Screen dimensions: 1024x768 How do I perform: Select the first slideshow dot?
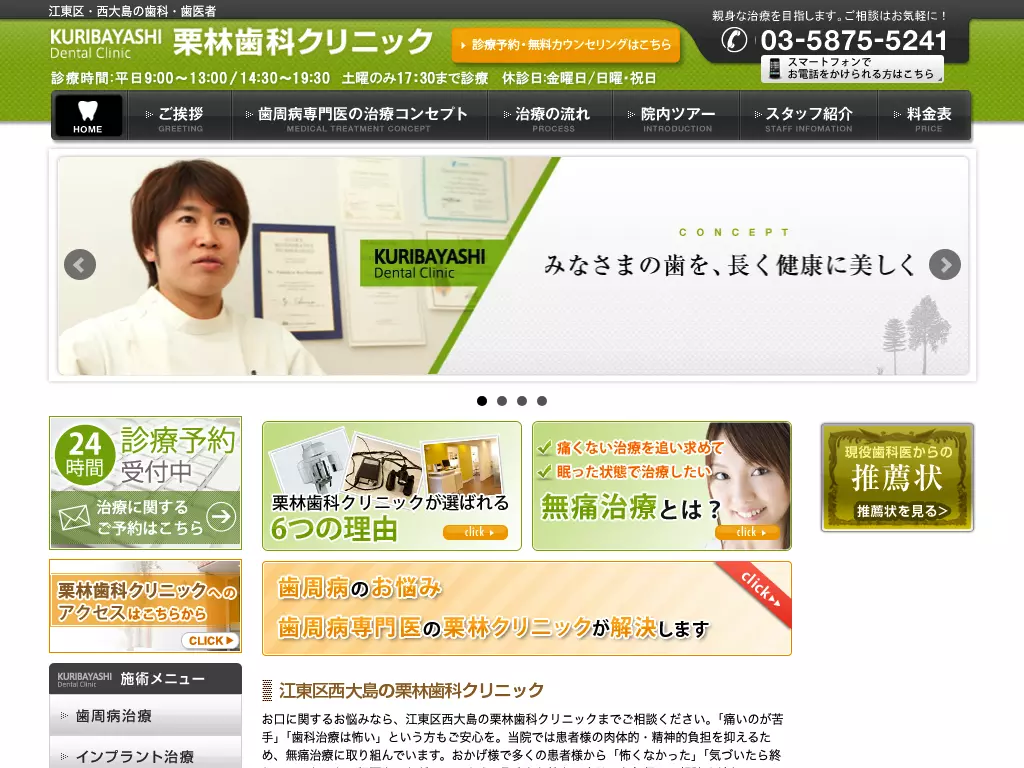pos(482,401)
